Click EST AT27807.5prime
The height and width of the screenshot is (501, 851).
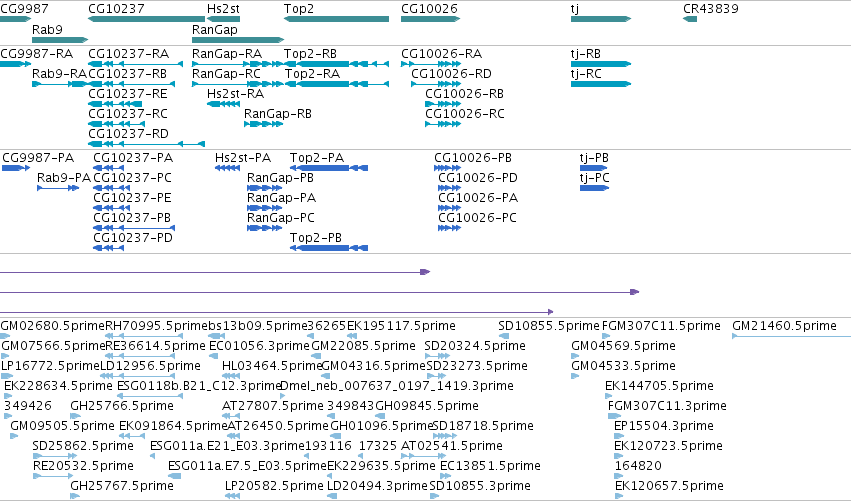(x=231, y=416)
